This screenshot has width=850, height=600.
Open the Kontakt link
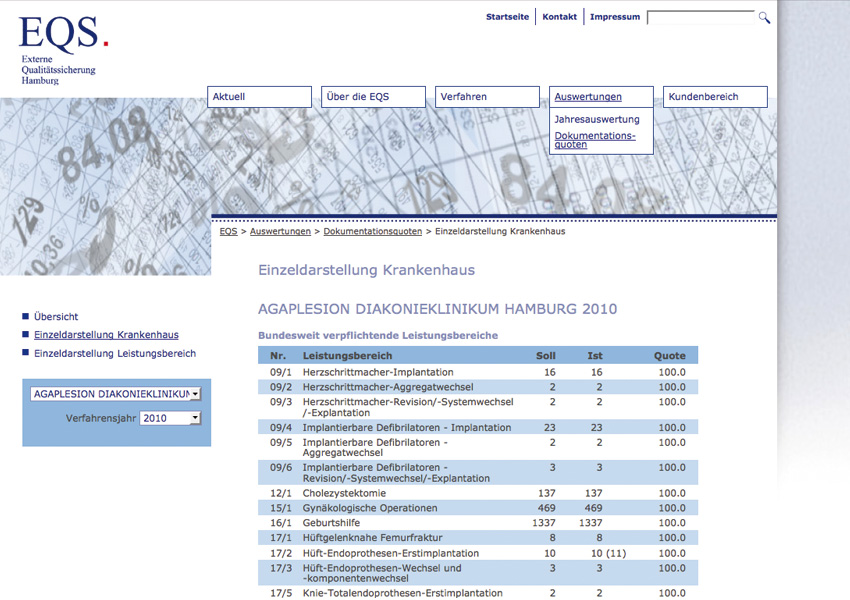559,17
